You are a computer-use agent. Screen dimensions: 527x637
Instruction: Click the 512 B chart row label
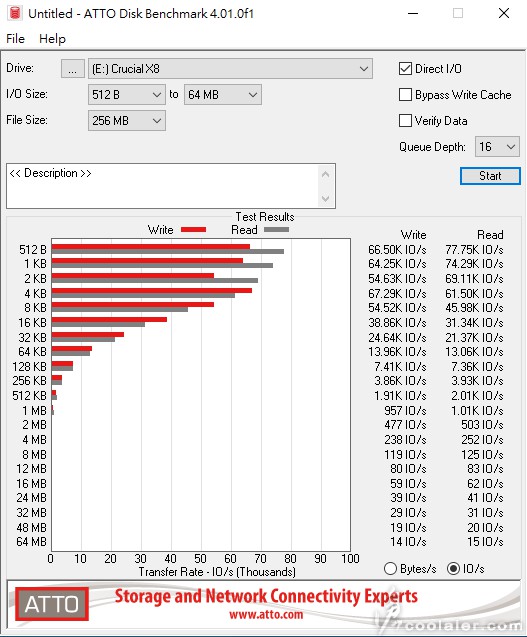(x=33, y=249)
